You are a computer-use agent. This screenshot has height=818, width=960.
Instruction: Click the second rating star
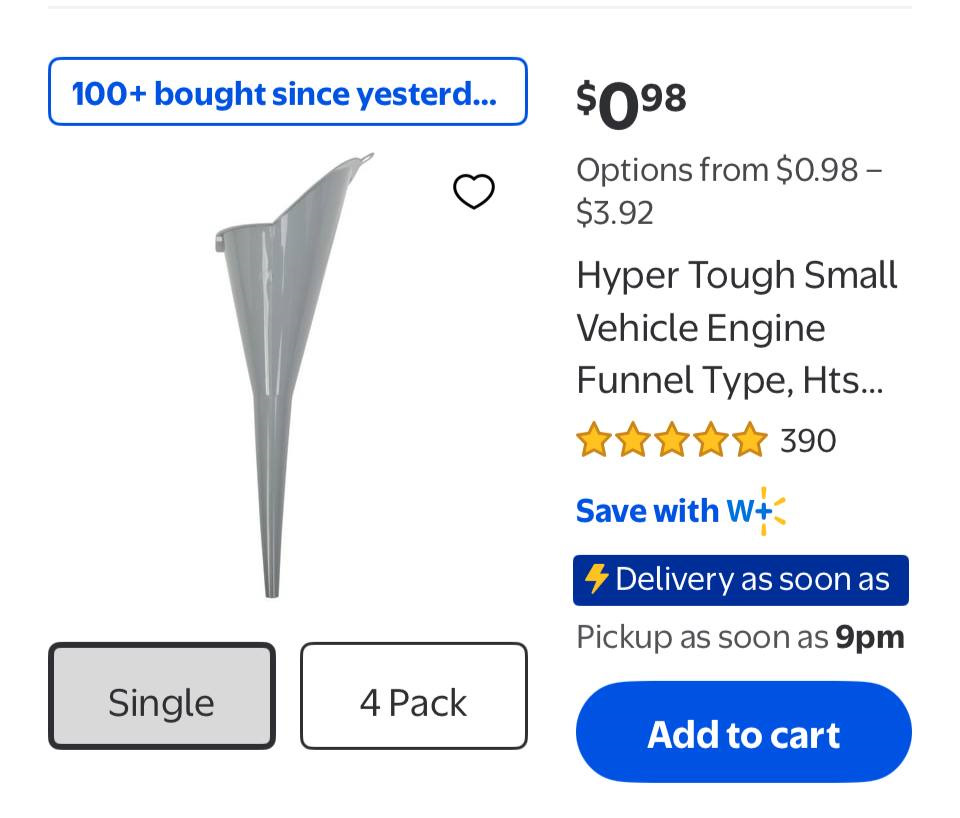click(632, 440)
